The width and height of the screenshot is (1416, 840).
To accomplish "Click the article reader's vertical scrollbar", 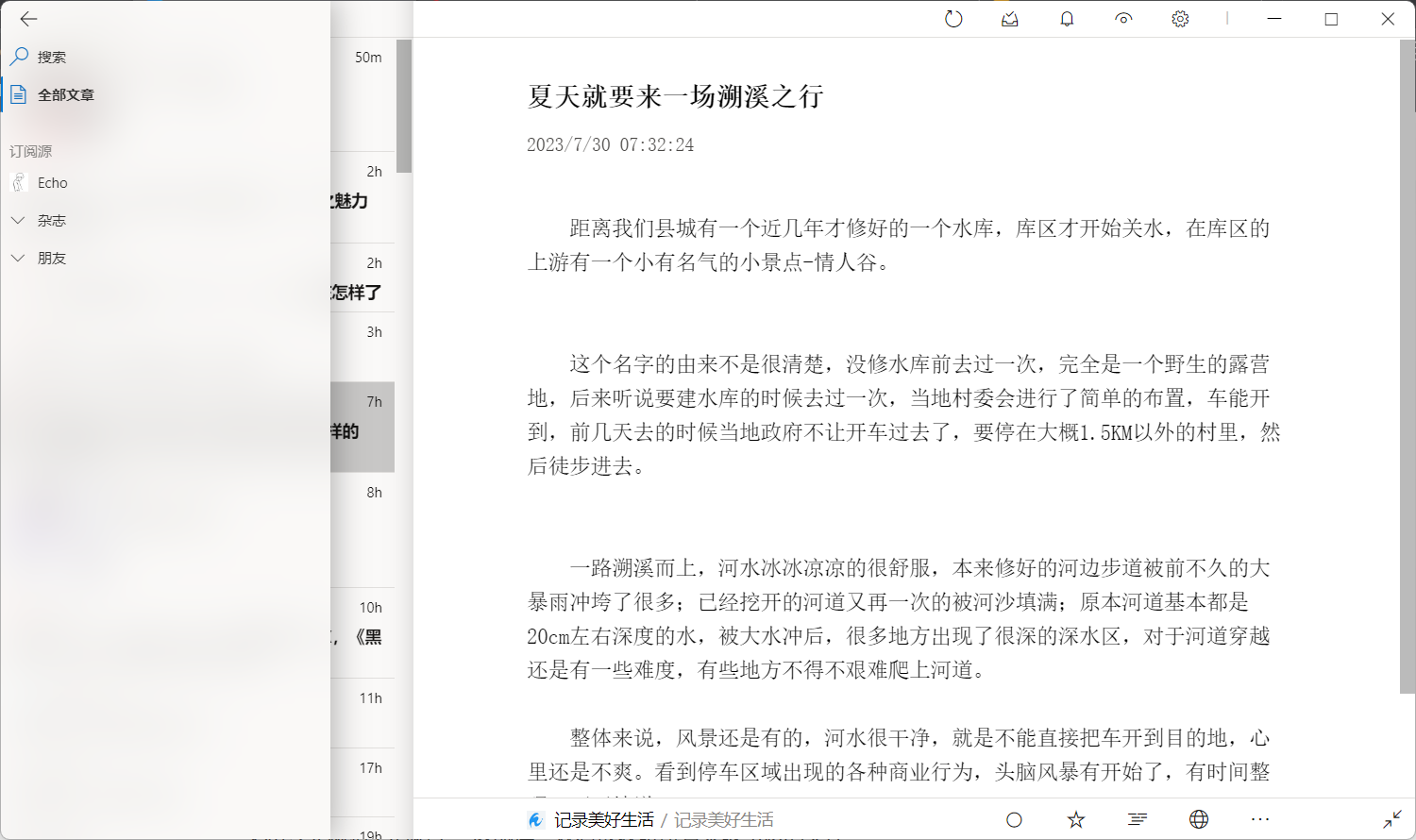I will pos(1408,378).
